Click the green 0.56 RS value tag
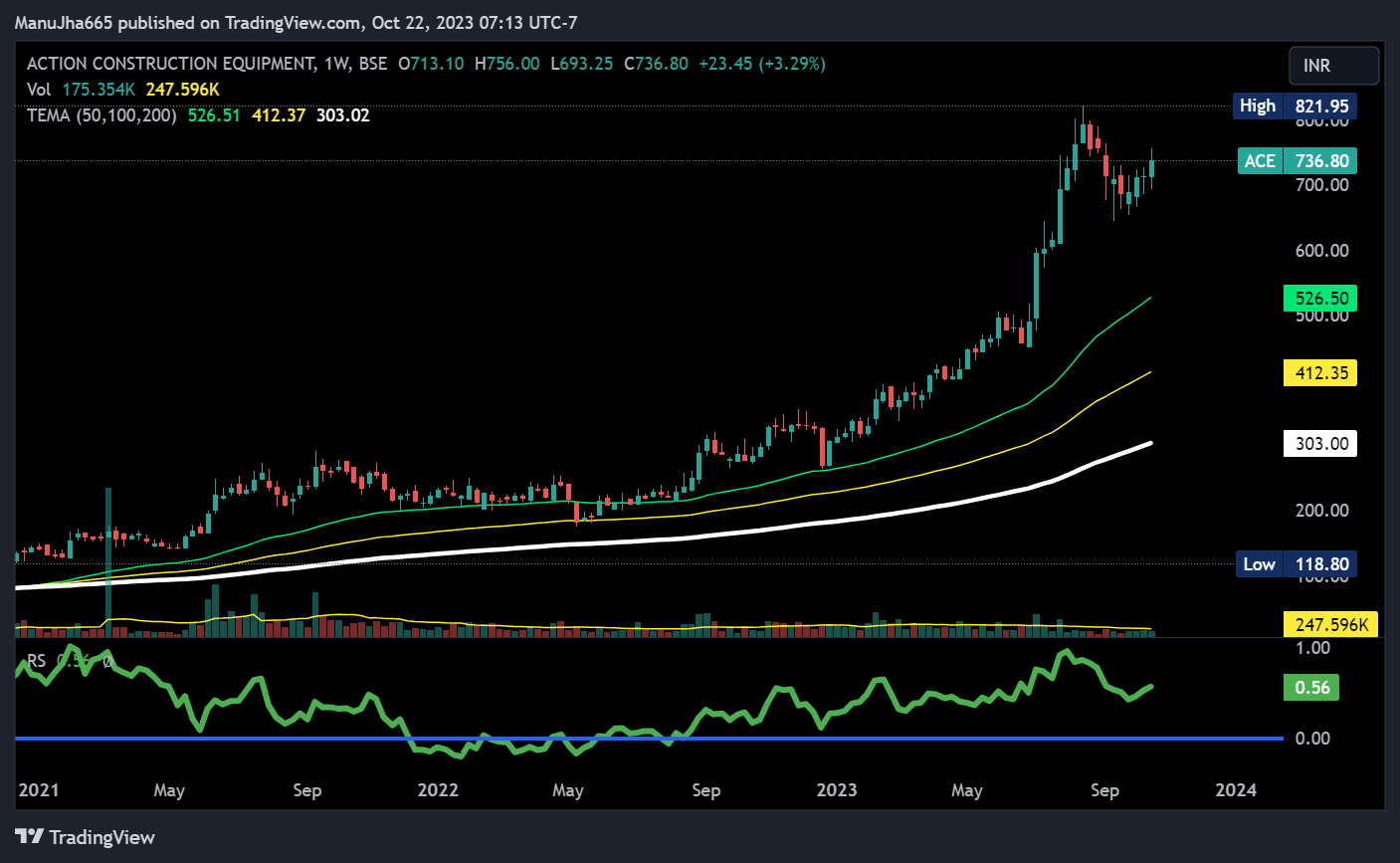The width and height of the screenshot is (1400, 863). pos(1311,688)
